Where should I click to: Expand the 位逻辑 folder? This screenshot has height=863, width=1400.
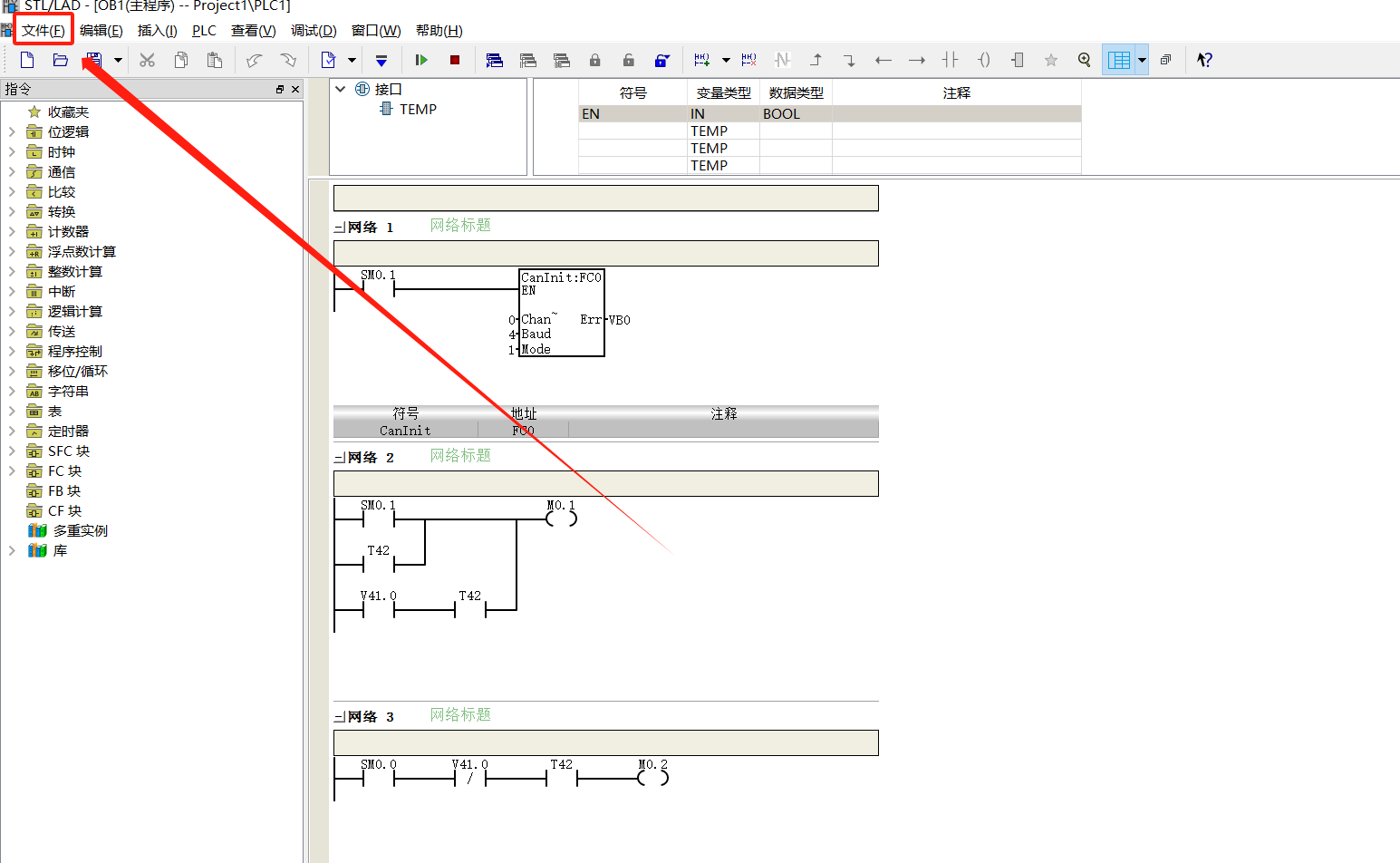12,131
